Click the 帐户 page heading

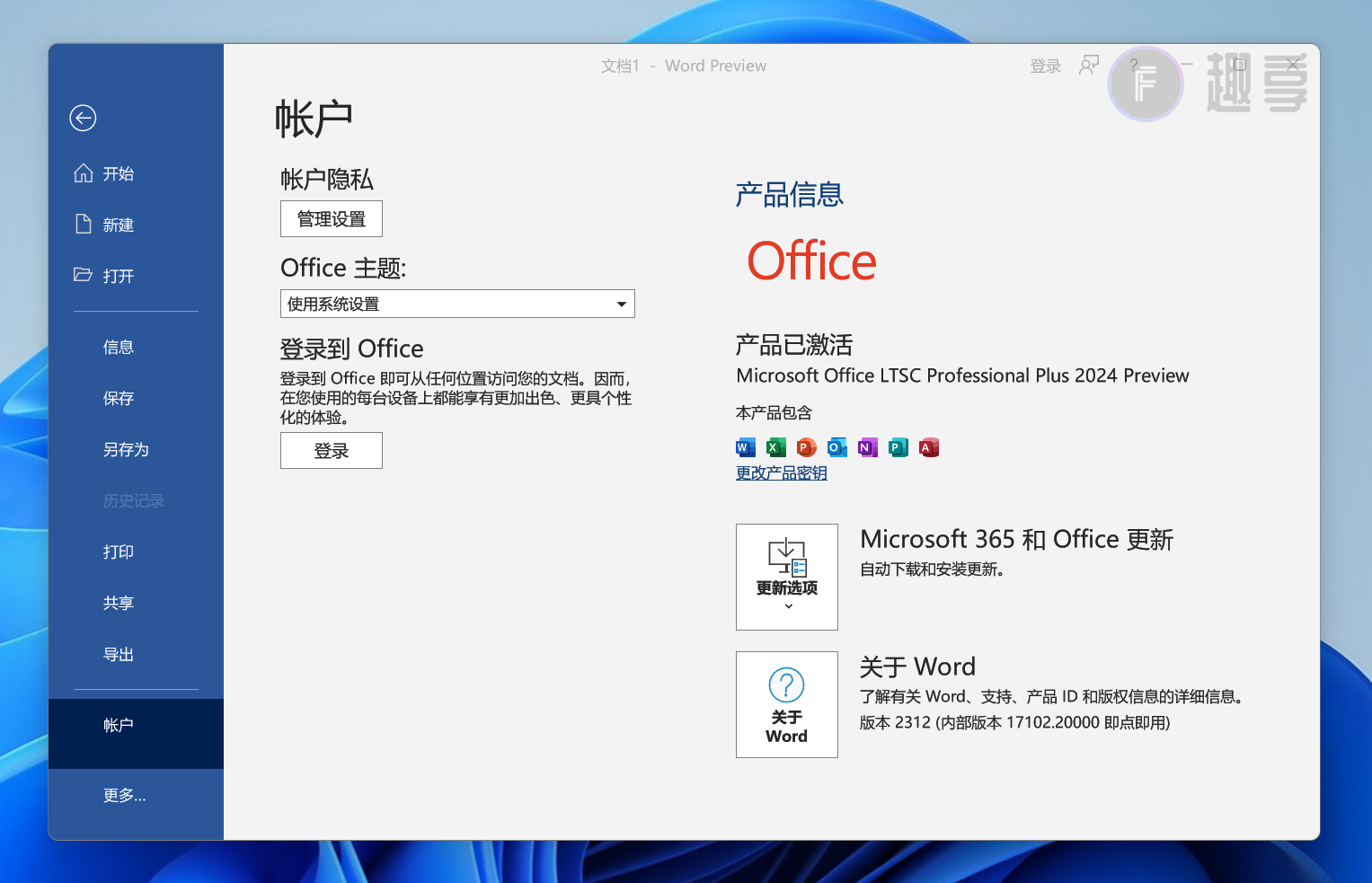click(314, 119)
